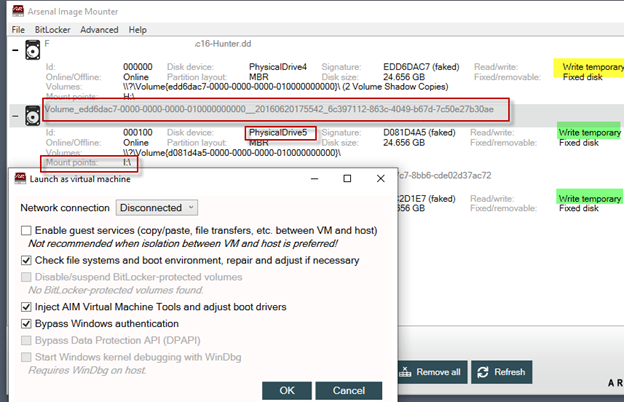The width and height of the screenshot is (624, 402).
Task: Click the Volume{edd6dac7 volume path with shadow copies
Action: (x=285, y=87)
